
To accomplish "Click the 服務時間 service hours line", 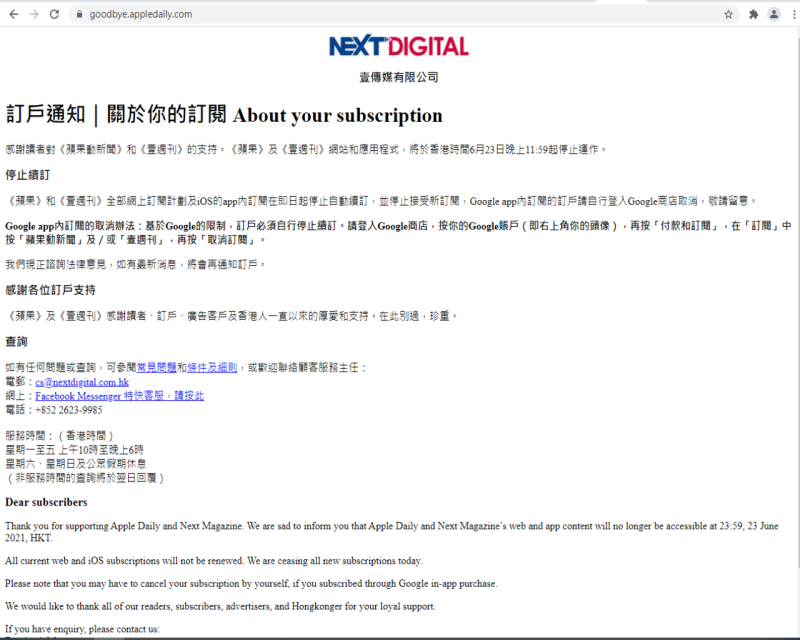I will [x=59, y=435].
